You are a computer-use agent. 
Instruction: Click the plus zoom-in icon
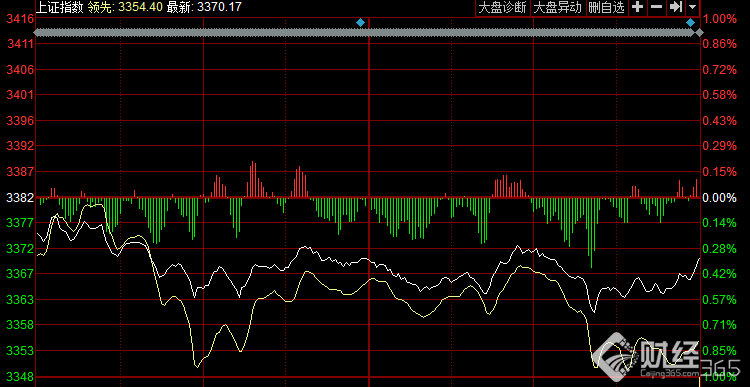(637, 7)
